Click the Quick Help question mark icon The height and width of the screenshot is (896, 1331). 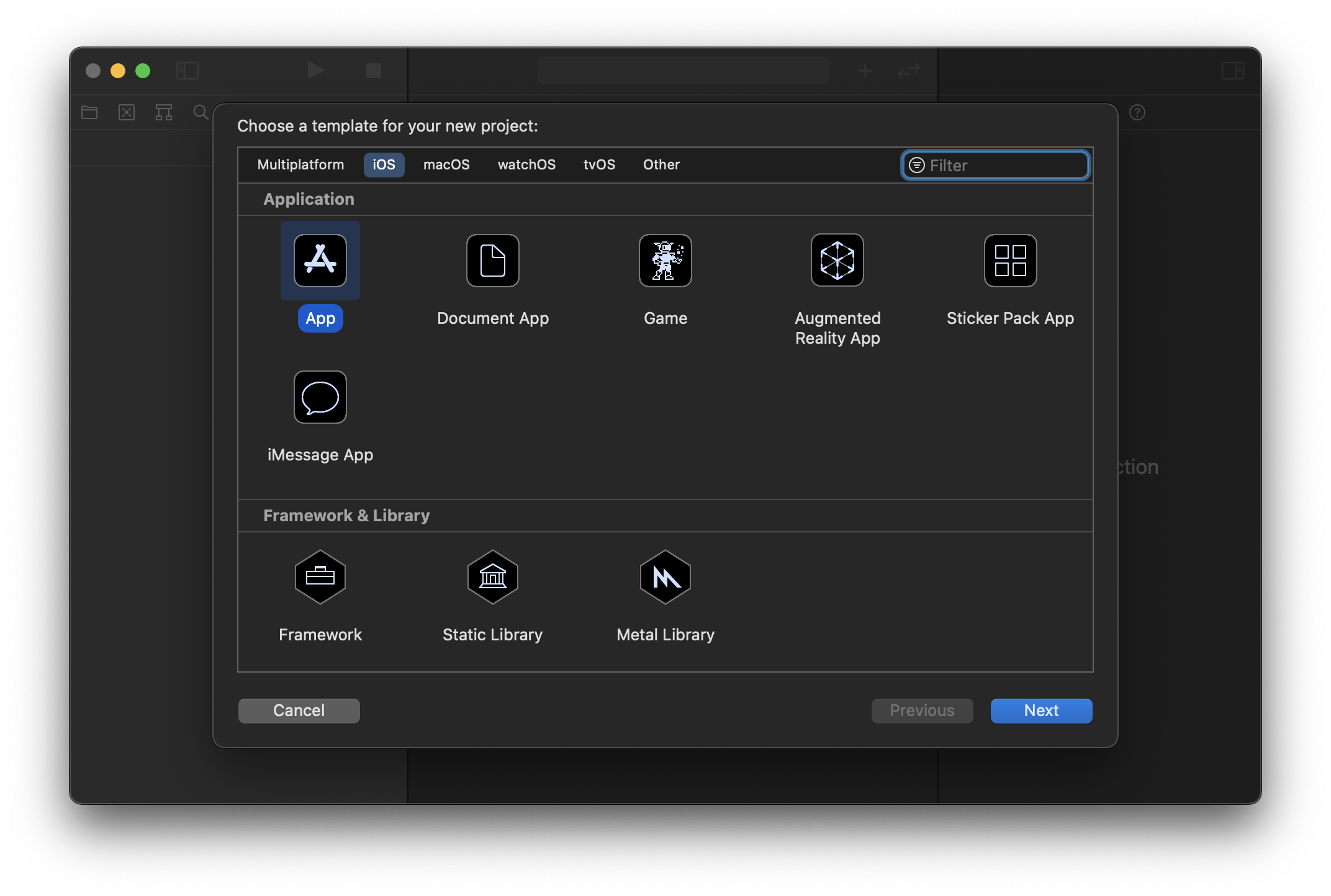(1137, 112)
